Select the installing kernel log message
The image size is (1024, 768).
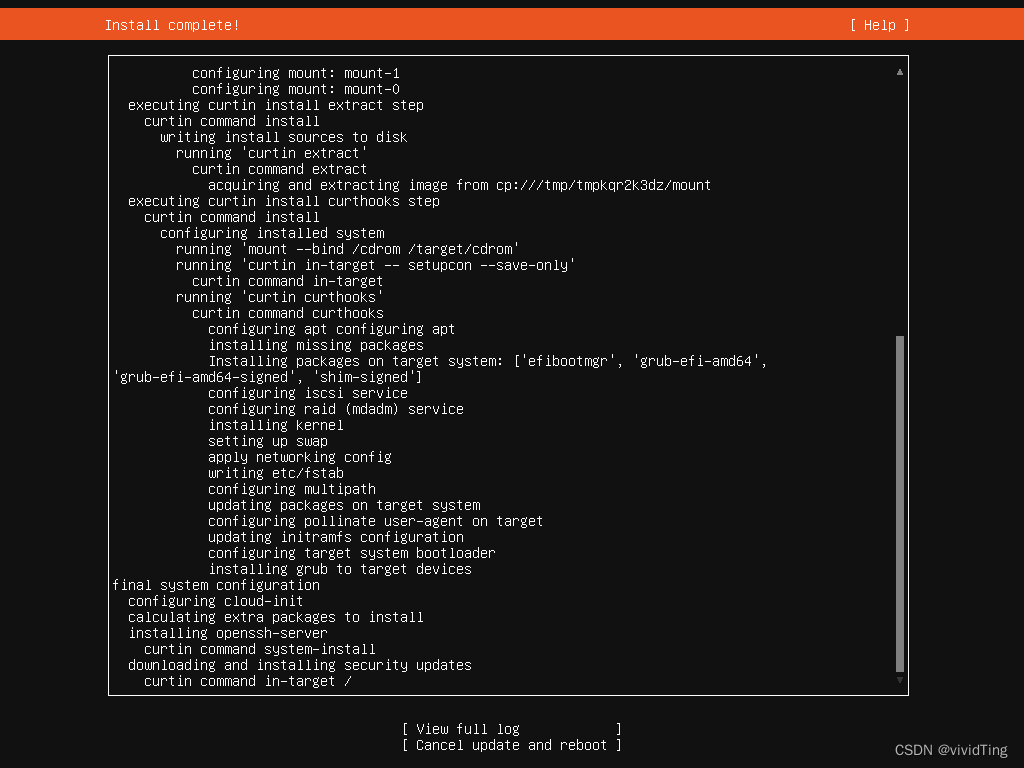(275, 424)
